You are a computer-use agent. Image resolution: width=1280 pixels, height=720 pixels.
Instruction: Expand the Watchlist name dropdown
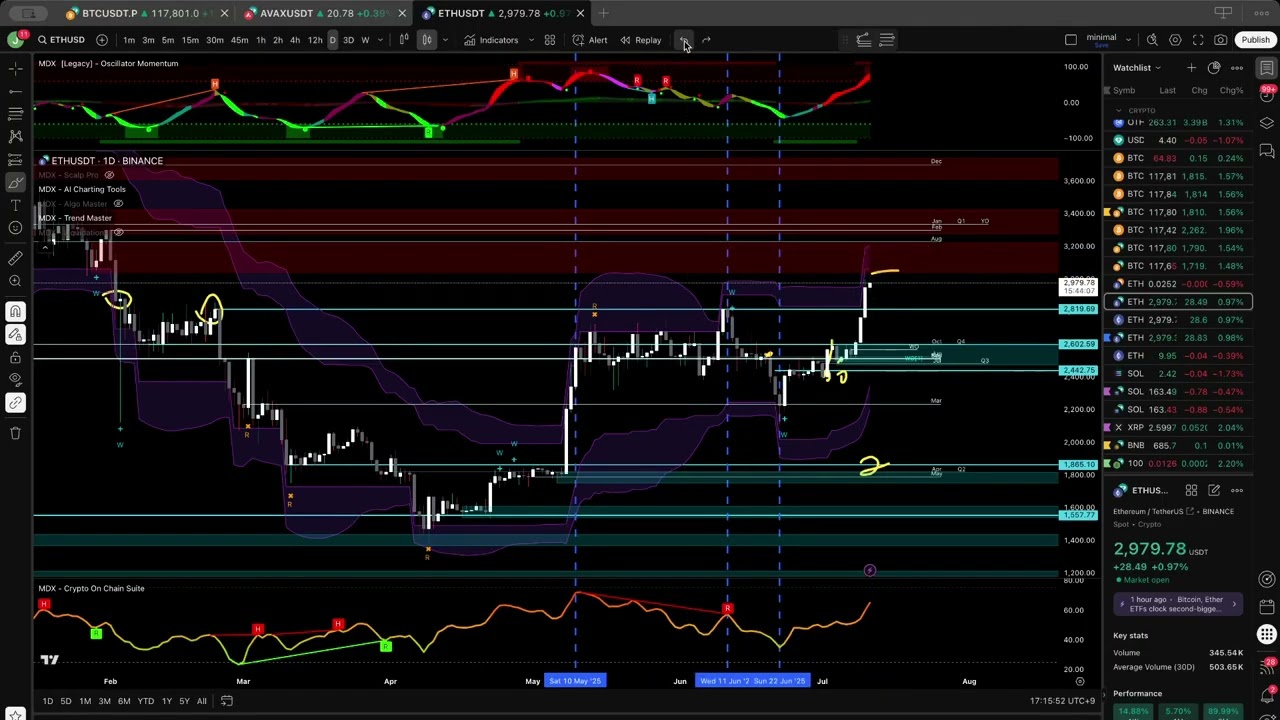[1137, 68]
